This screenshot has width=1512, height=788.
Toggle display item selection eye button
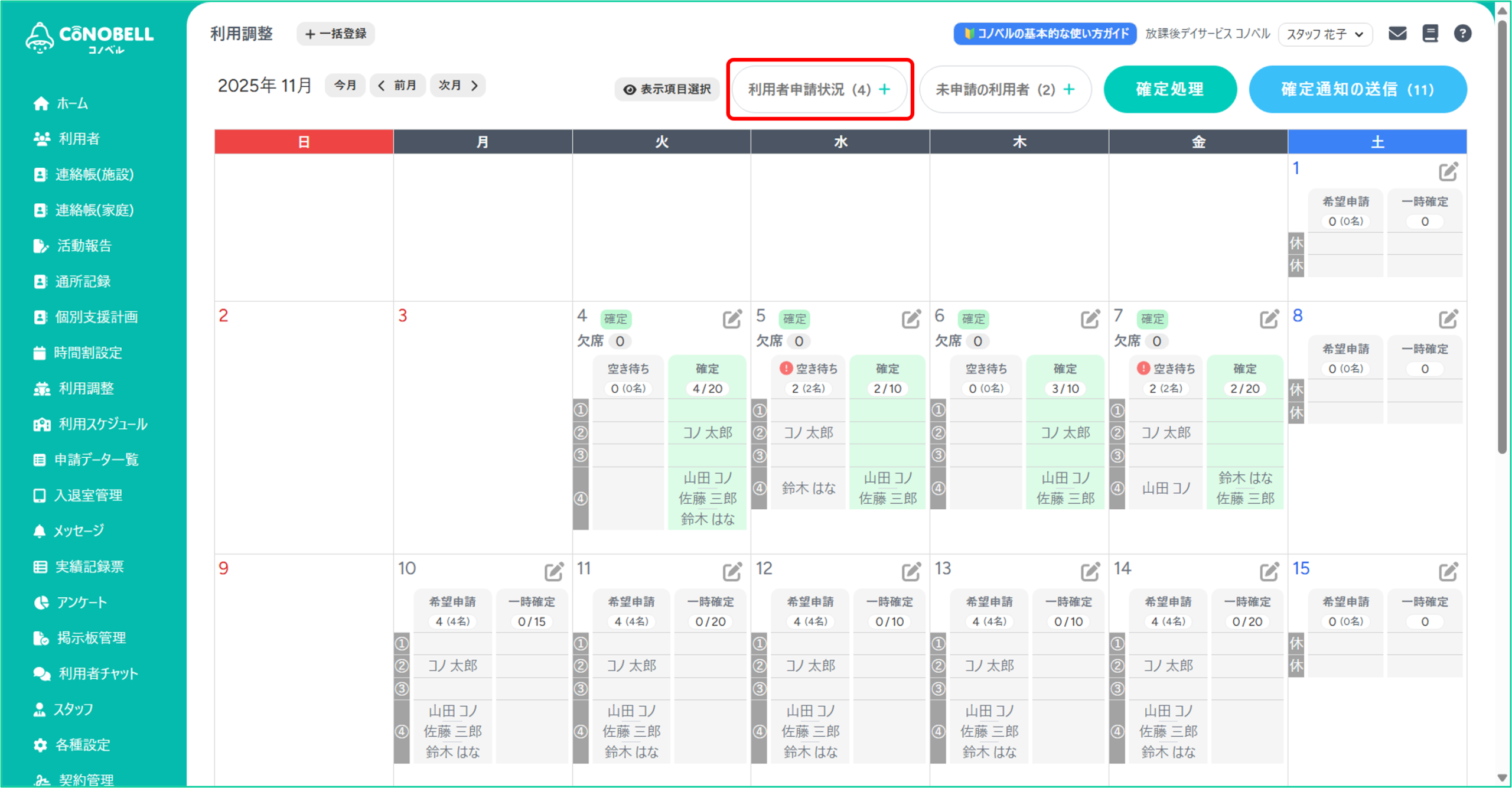coord(667,89)
